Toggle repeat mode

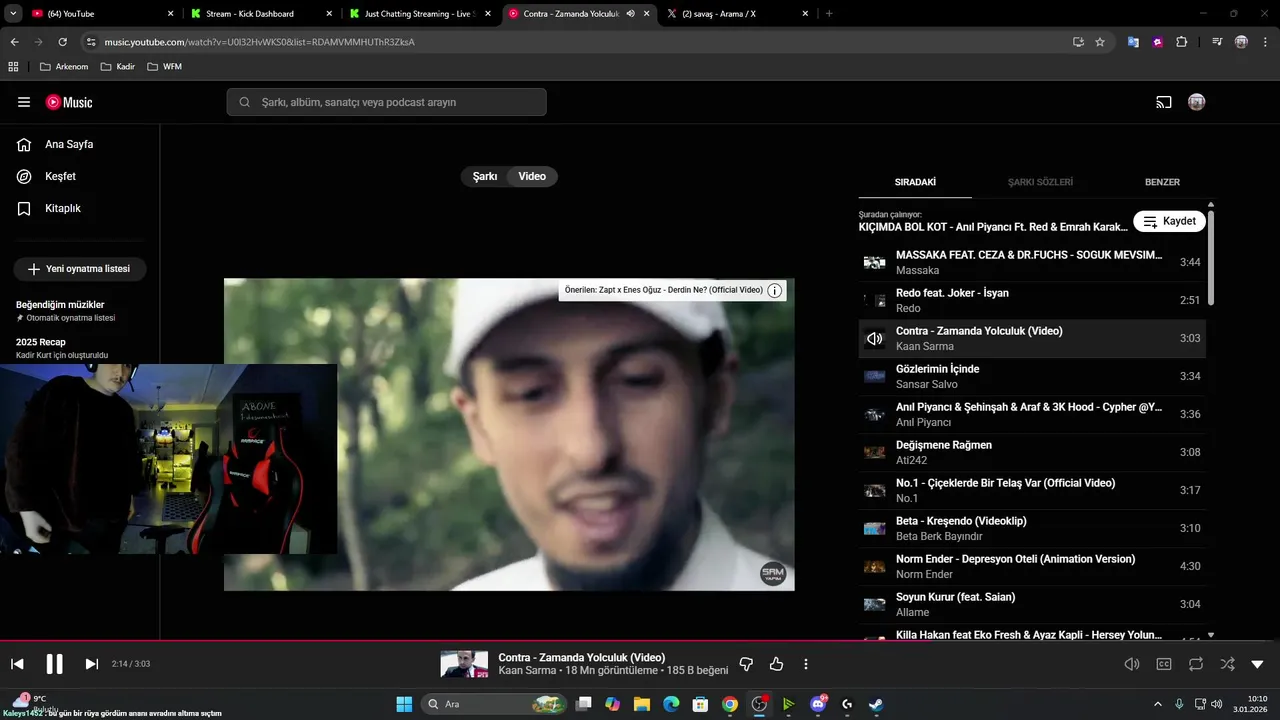point(1196,664)
